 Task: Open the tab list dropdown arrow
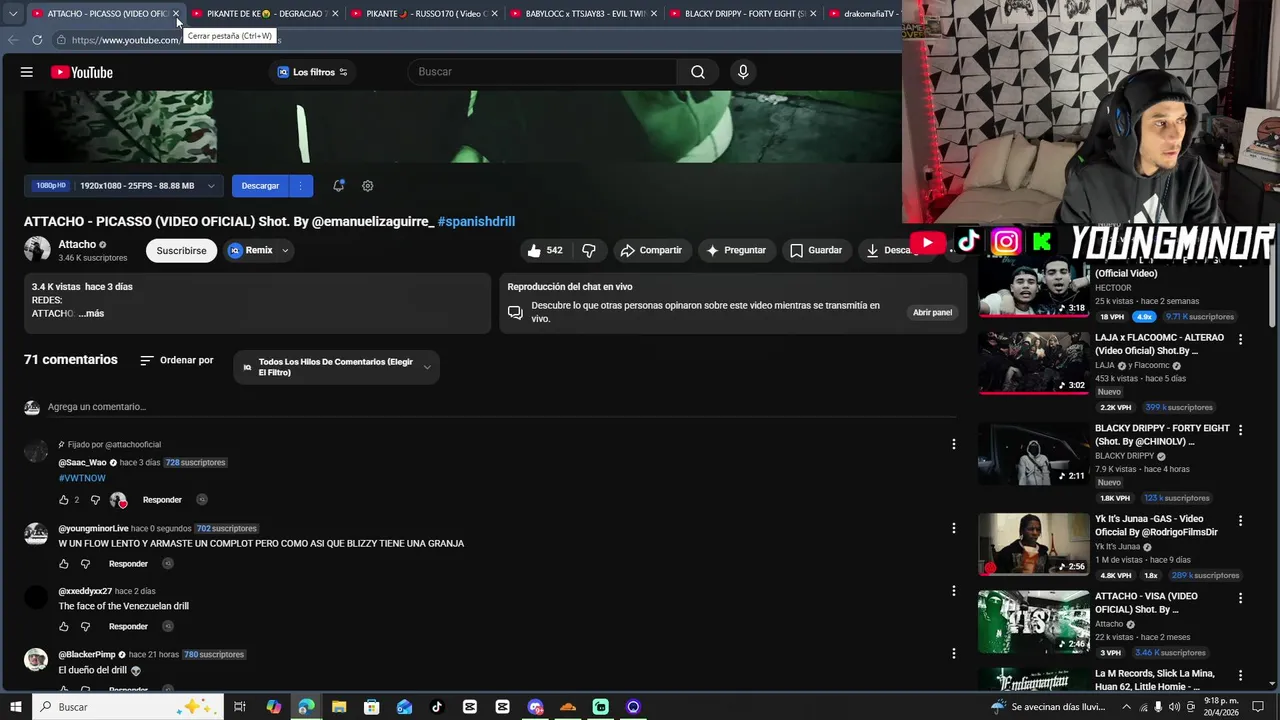(x=12, y=14)
